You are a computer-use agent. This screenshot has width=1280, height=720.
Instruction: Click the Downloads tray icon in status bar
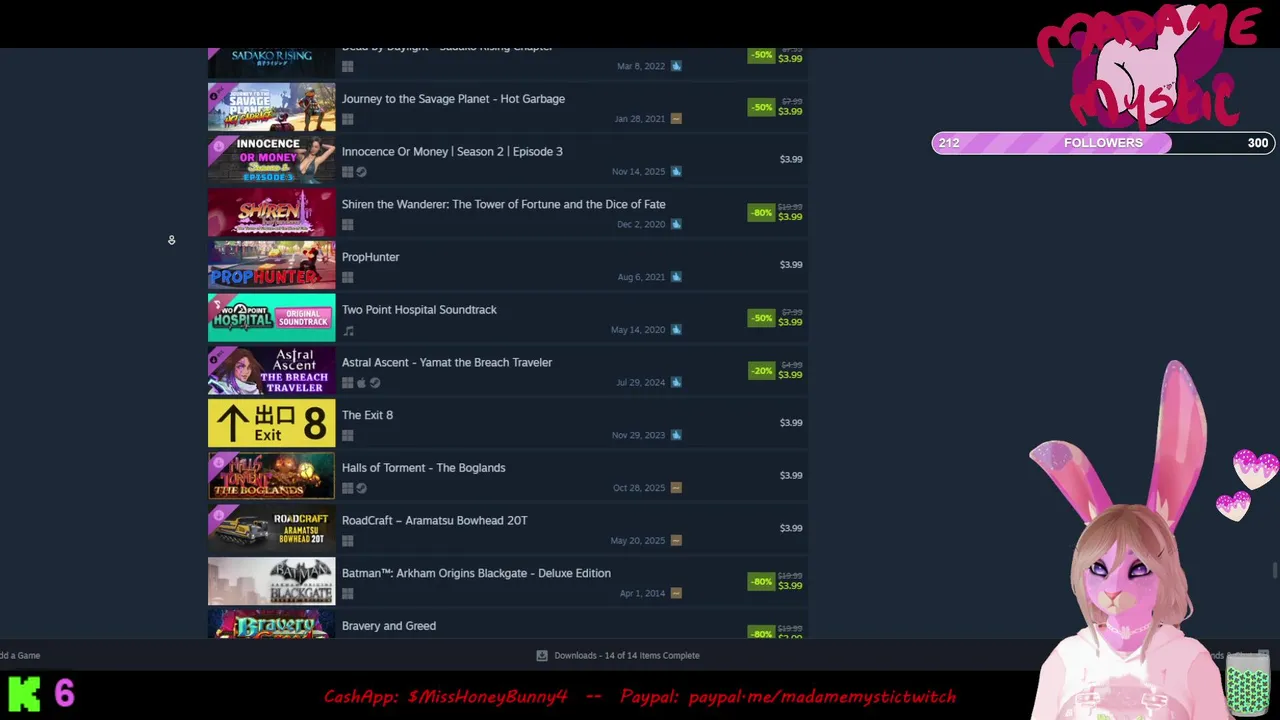pyautogui.click(x=542, y=656)
